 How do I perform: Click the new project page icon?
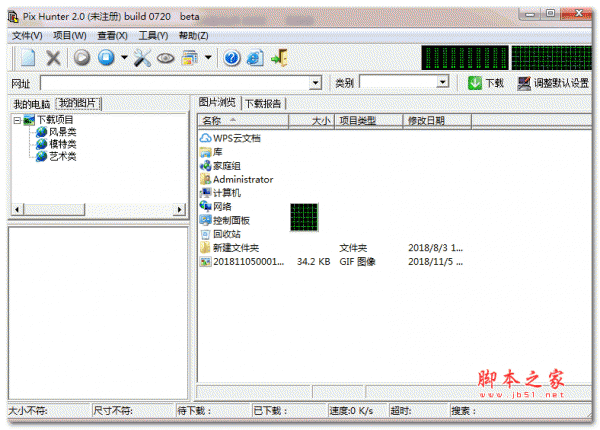pyautogui.click(x=29, y=58)
